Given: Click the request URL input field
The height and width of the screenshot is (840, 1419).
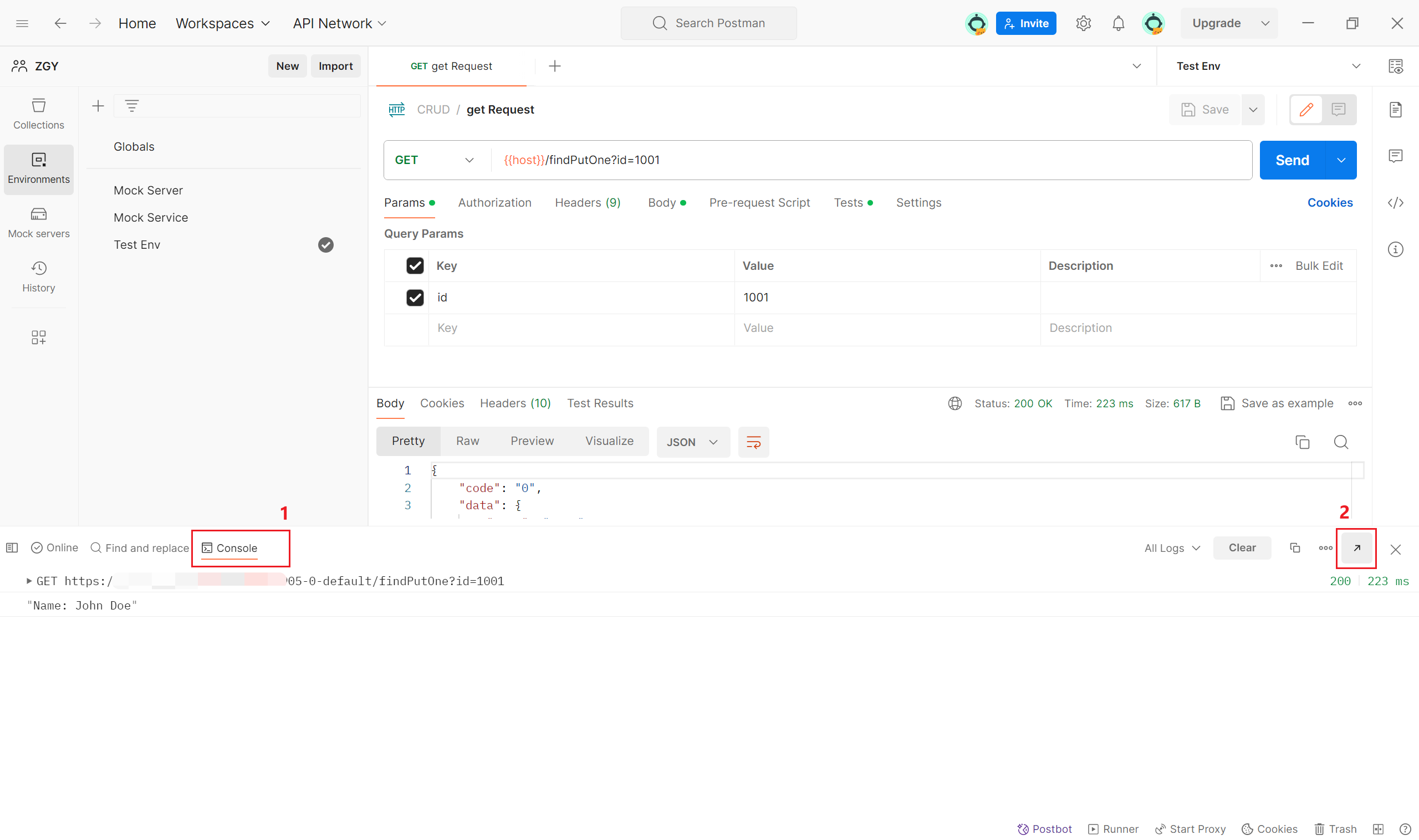Looking at the screenshot, I should [x=871, y=160].
